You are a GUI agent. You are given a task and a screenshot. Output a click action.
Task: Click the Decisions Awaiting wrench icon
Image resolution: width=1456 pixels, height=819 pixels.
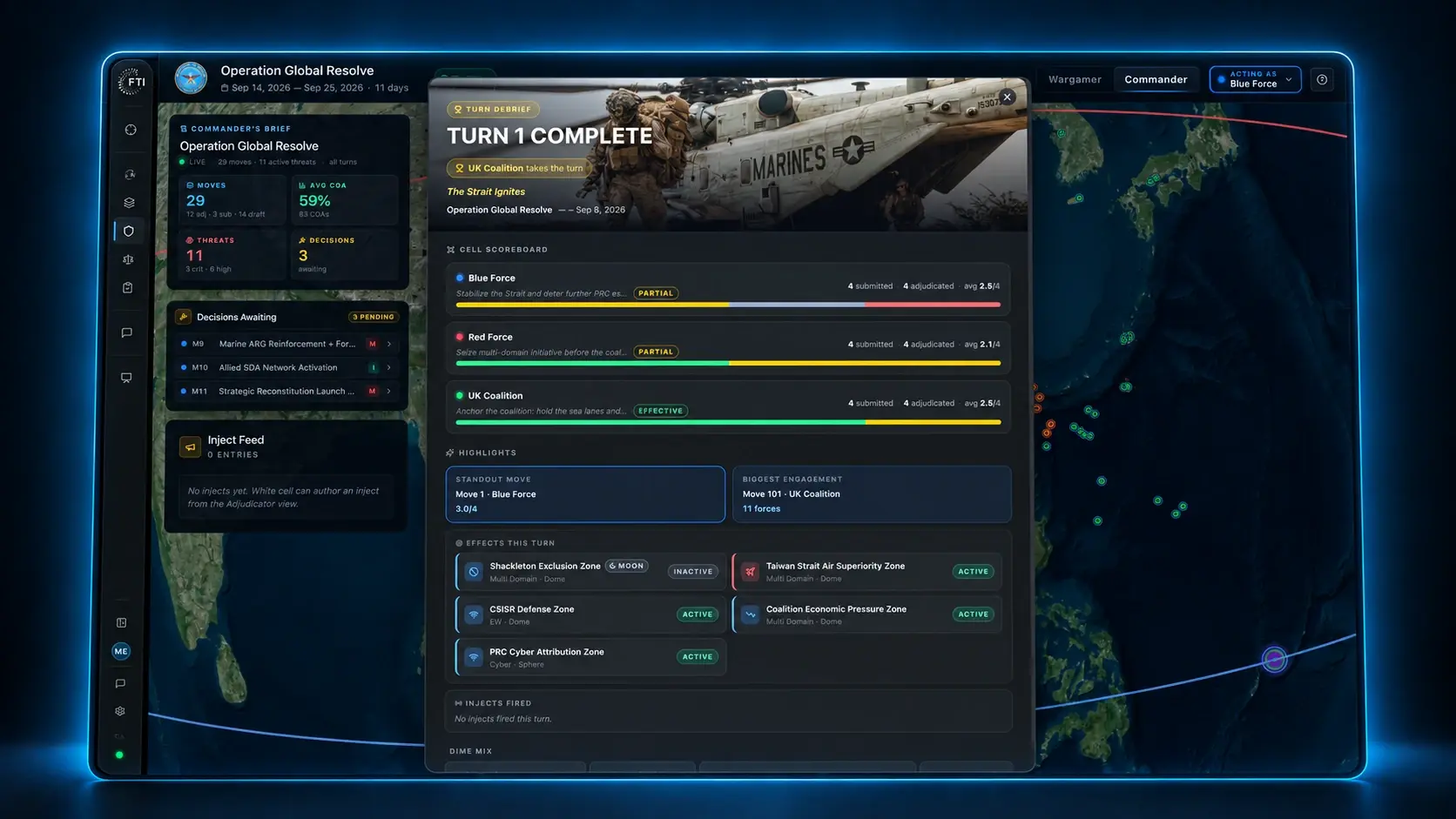(184, 317)
